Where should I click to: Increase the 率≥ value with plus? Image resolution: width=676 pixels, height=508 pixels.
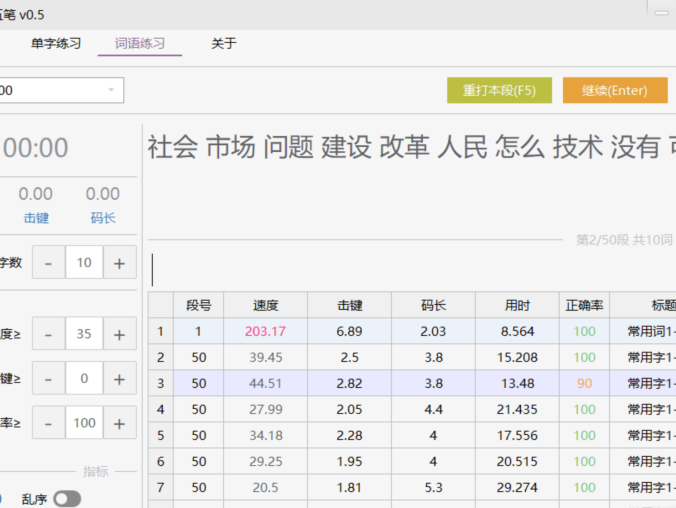point(119,423)
